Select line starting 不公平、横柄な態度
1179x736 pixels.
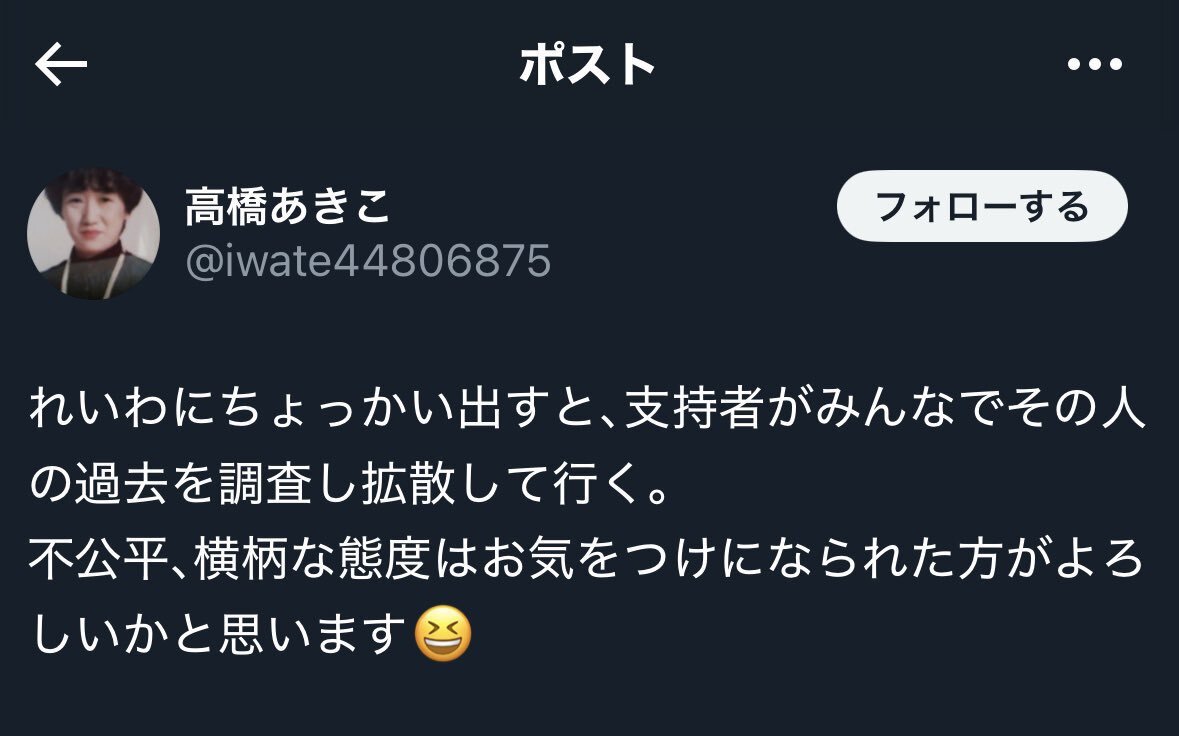tap(587, 559)
